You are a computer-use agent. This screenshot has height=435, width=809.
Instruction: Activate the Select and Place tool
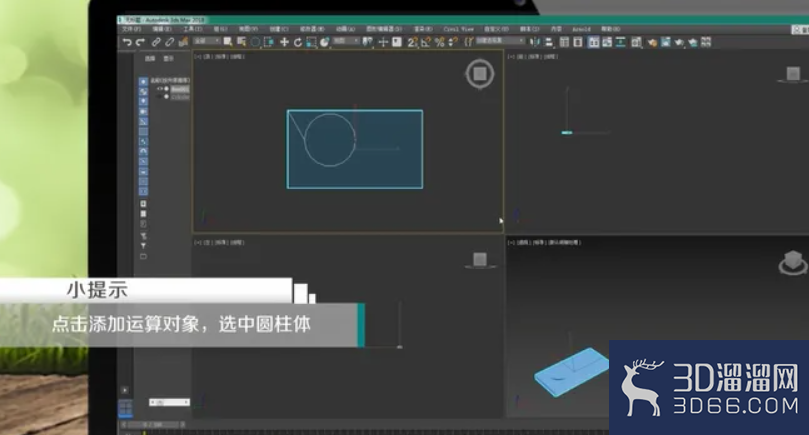click(325, 42)
